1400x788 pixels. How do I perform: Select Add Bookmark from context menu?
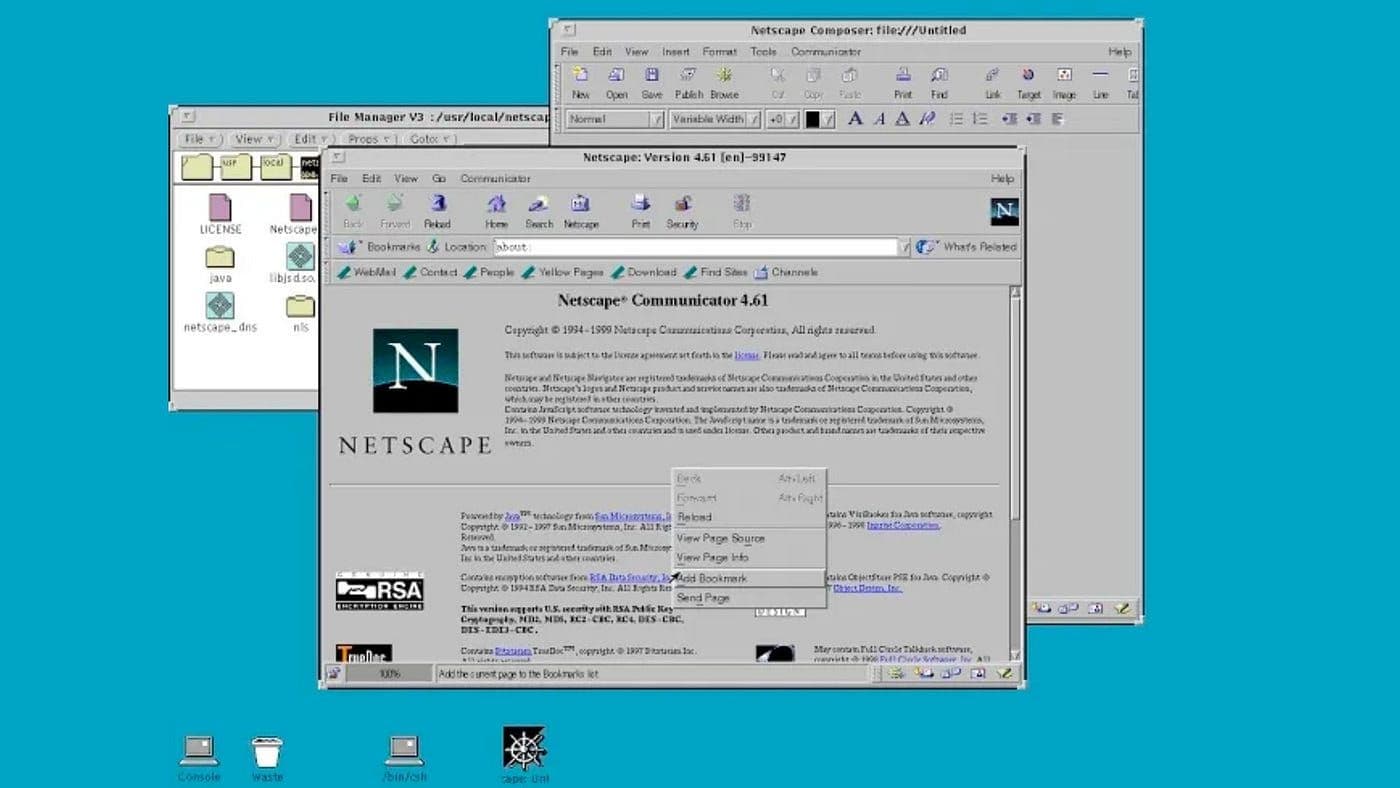coord(712,578)
